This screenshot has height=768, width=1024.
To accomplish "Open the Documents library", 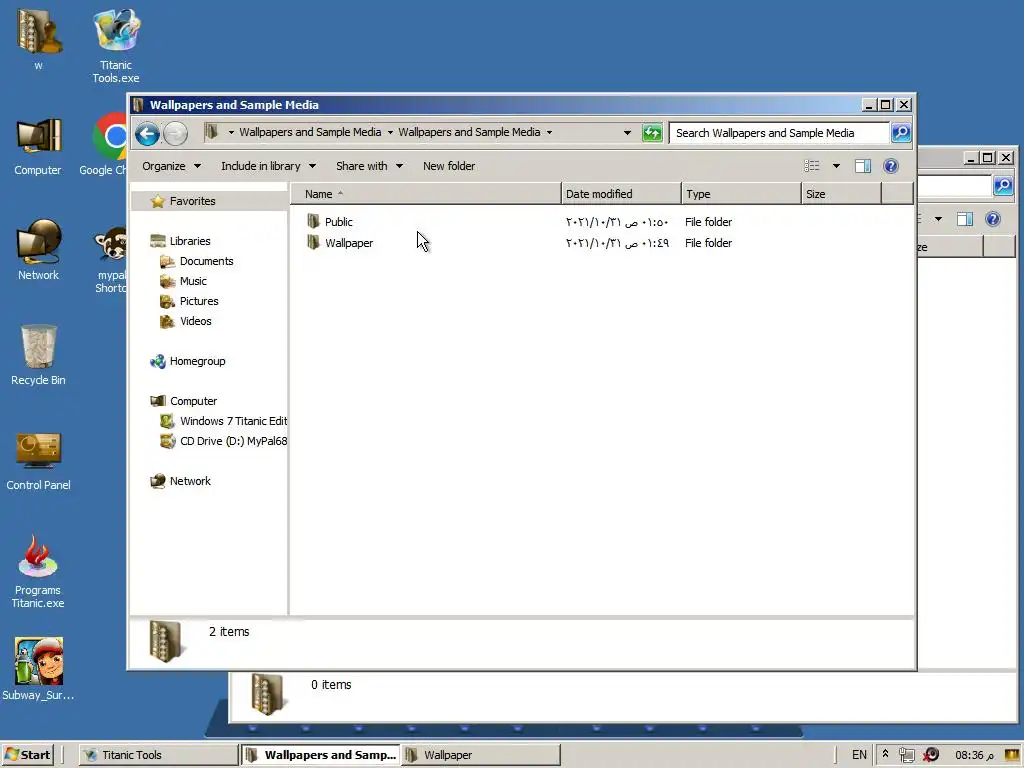I will tap(206, 261).
